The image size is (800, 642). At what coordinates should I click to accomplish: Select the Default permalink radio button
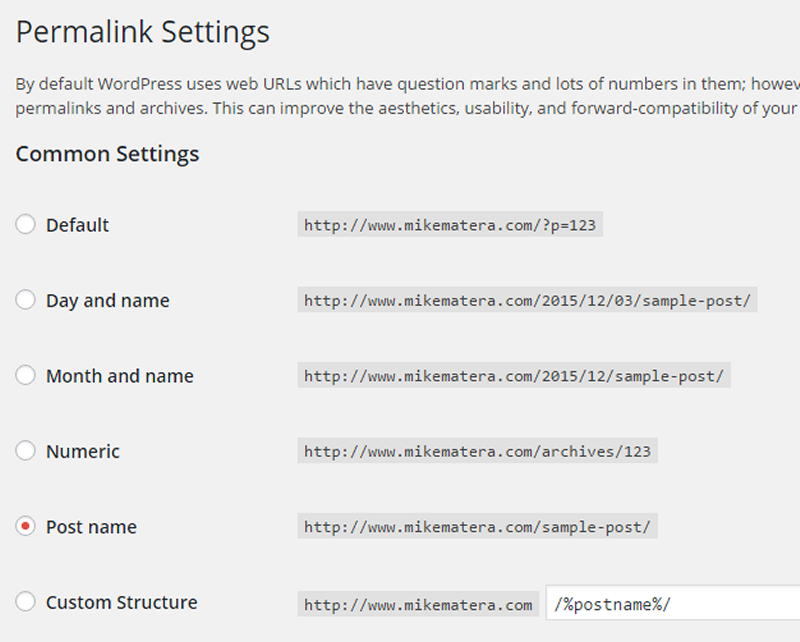click(26, 224)
